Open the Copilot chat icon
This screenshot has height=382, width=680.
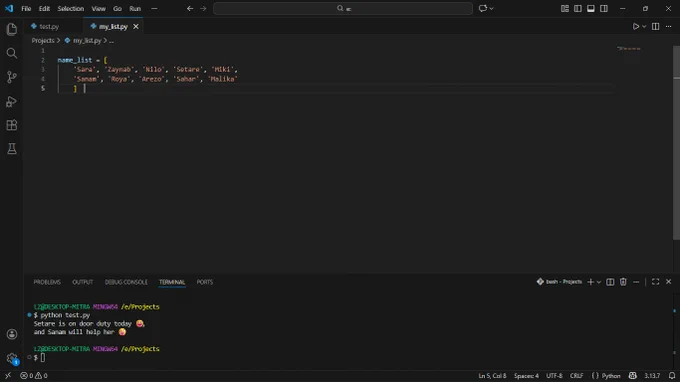[483, 8]
